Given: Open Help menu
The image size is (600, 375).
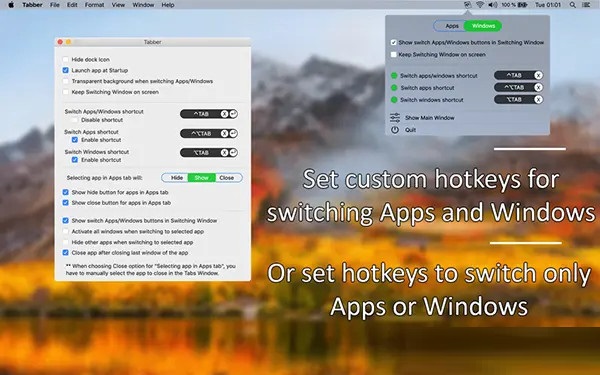Looking at the screenshot, I should point(168,5).
